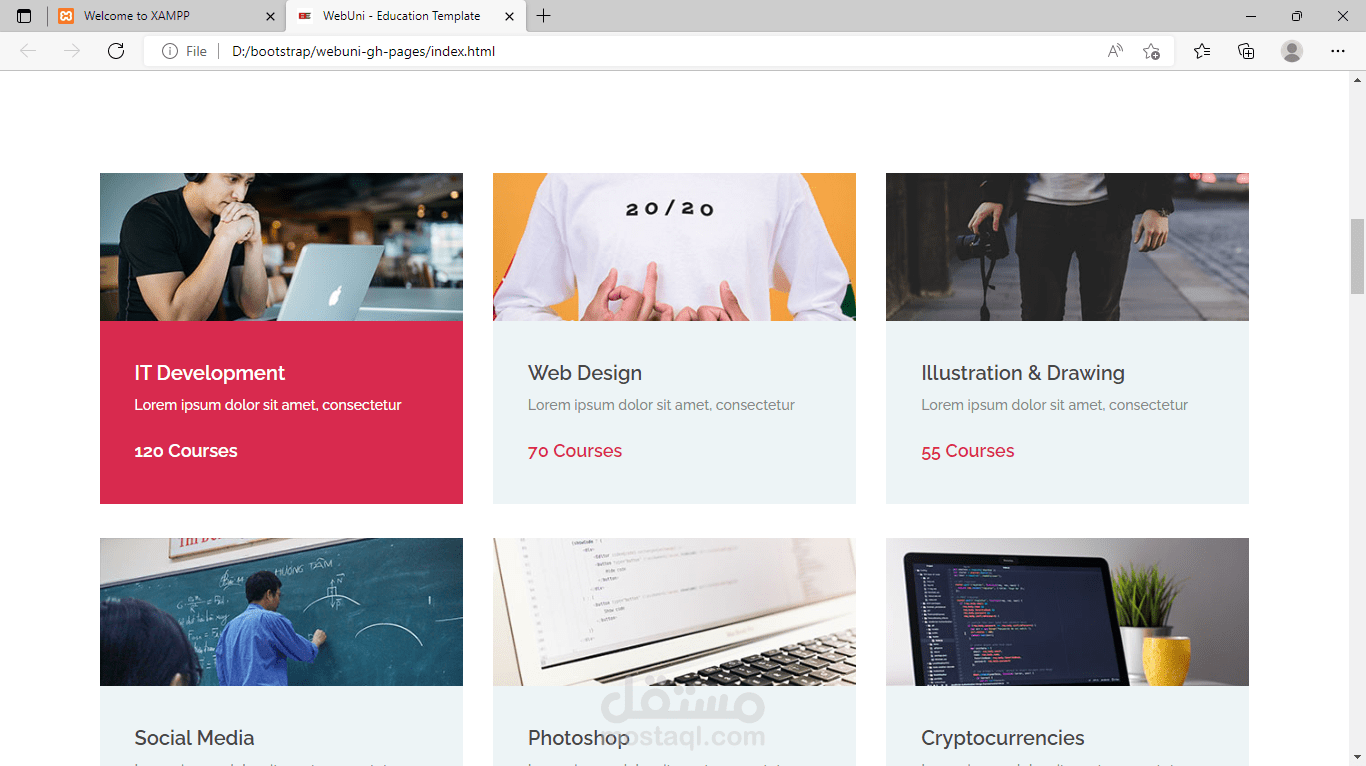Screen dimensions: 1366x766
Task: Click the Photoshop course laptop image
Action: (674, 612)
